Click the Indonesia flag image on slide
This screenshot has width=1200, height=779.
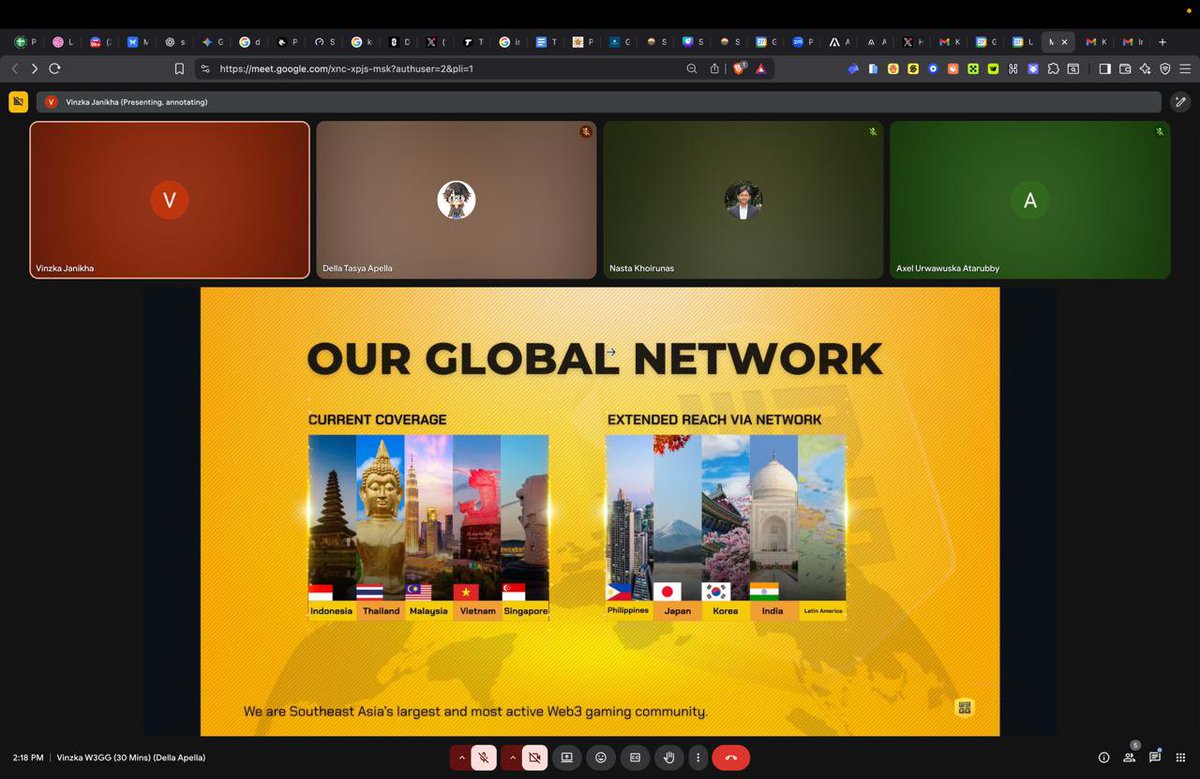(x=321, y=592)
